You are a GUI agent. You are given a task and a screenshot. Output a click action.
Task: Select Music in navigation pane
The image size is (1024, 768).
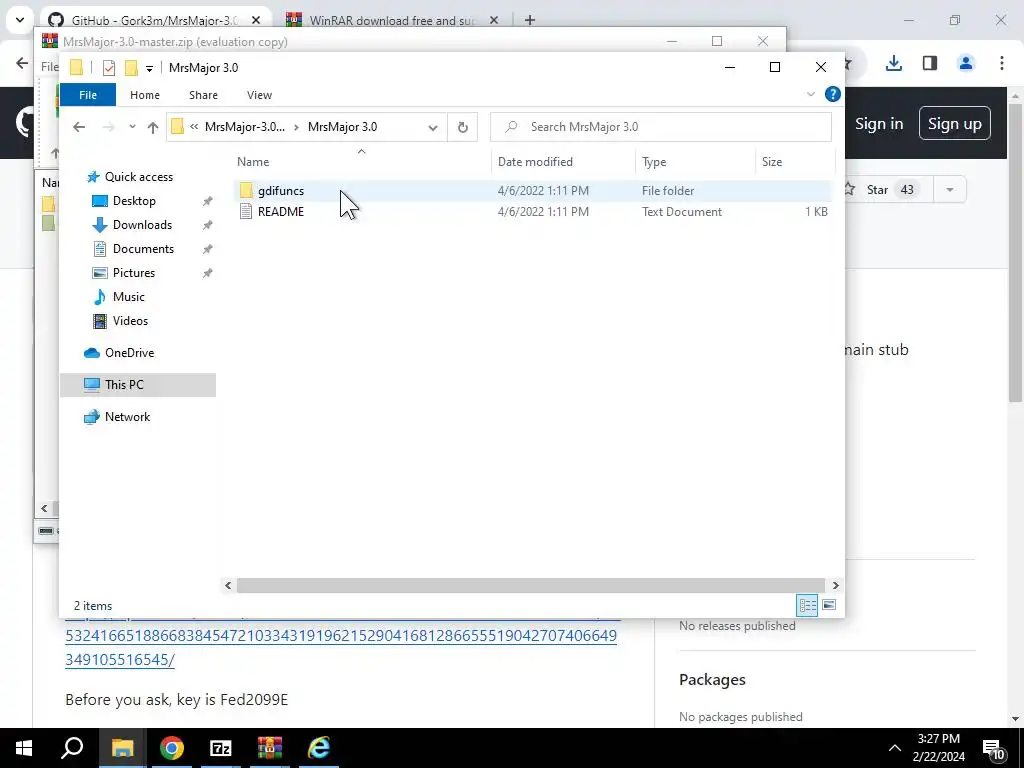128,296
